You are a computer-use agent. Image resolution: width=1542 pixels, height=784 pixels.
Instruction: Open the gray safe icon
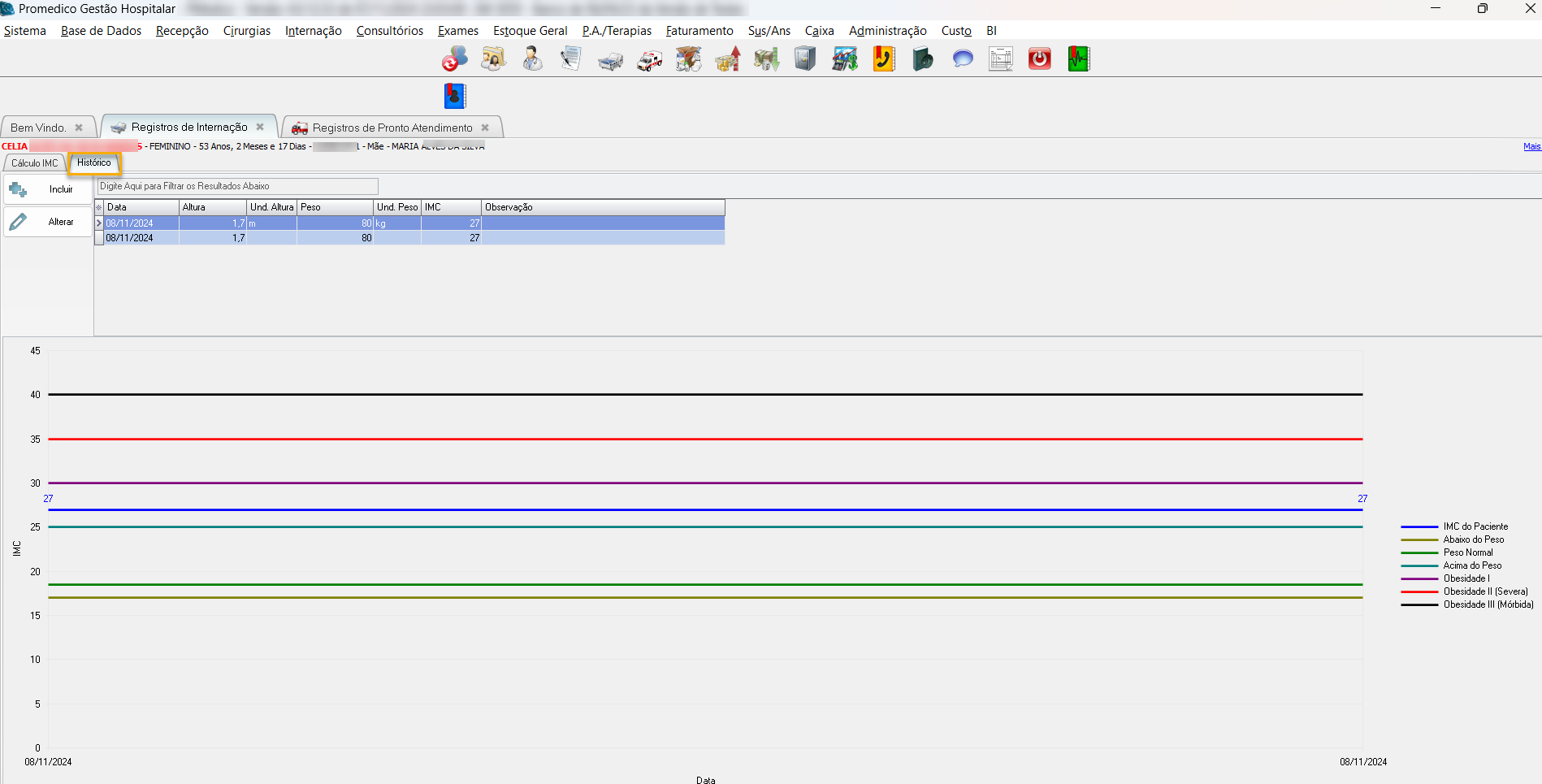(805, 59)
